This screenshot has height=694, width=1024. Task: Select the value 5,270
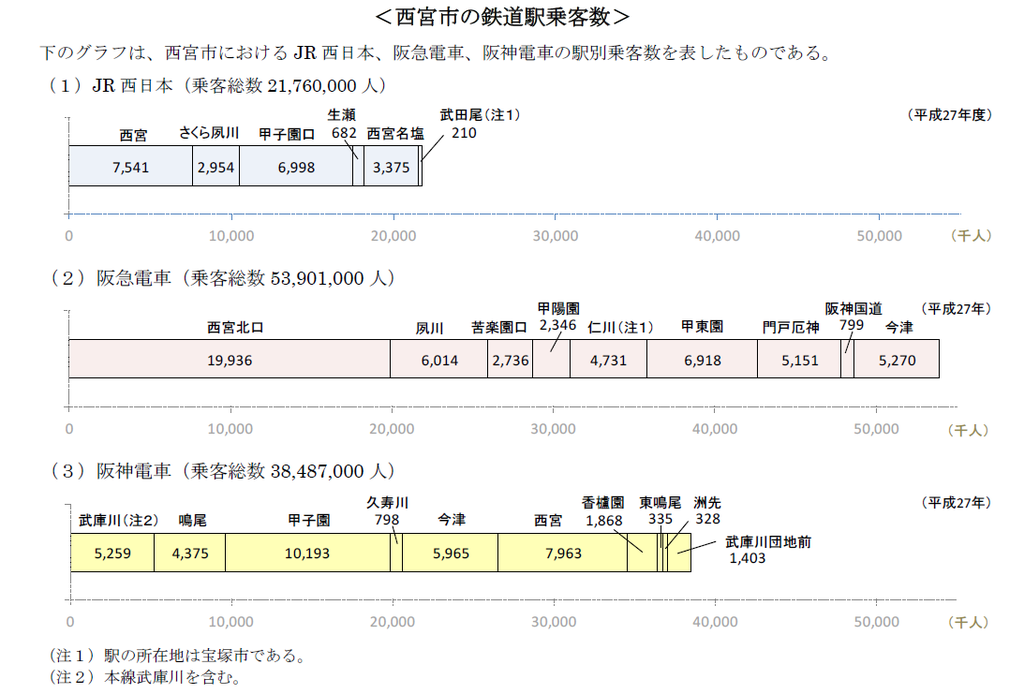[897, 360]
